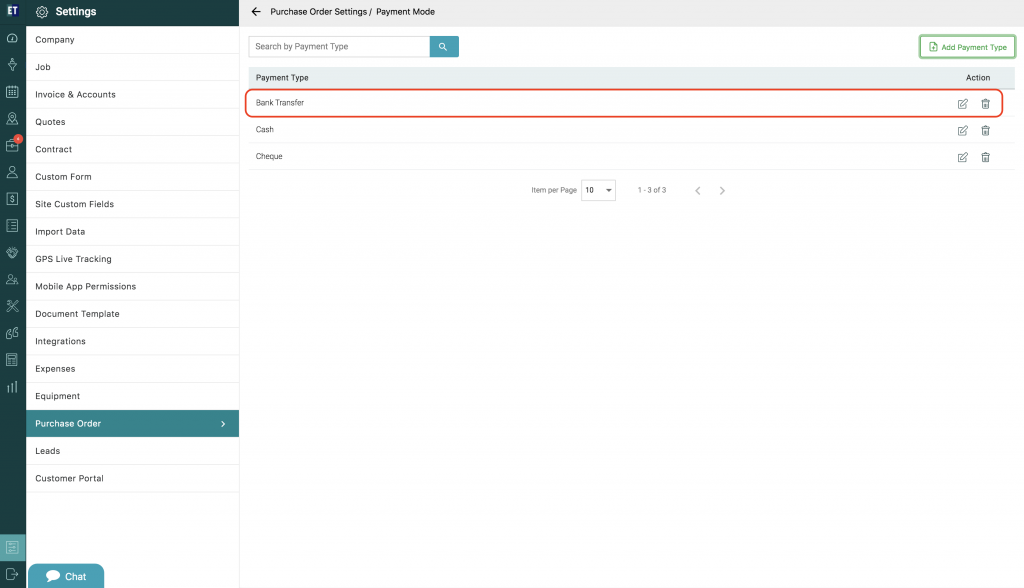Image resolution: width=1024 pixels, height=588 pixels.
Task: Select the Cheque row text
Action: 269,156
